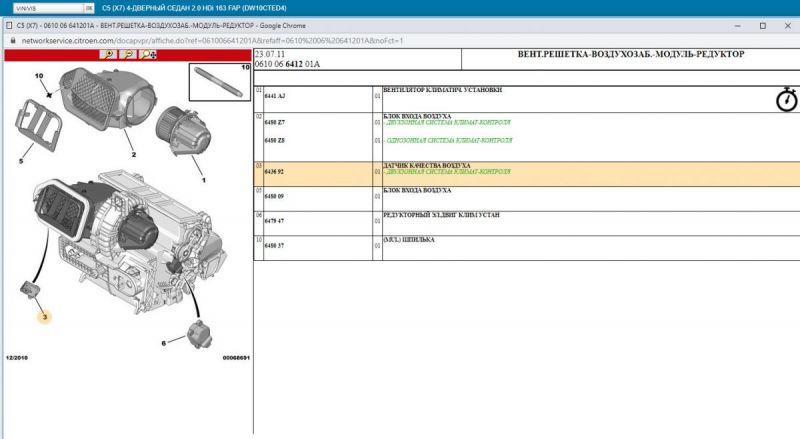The image size is (800, 439).
Task: Choose part number 6450 09
Action: [276, 196]
